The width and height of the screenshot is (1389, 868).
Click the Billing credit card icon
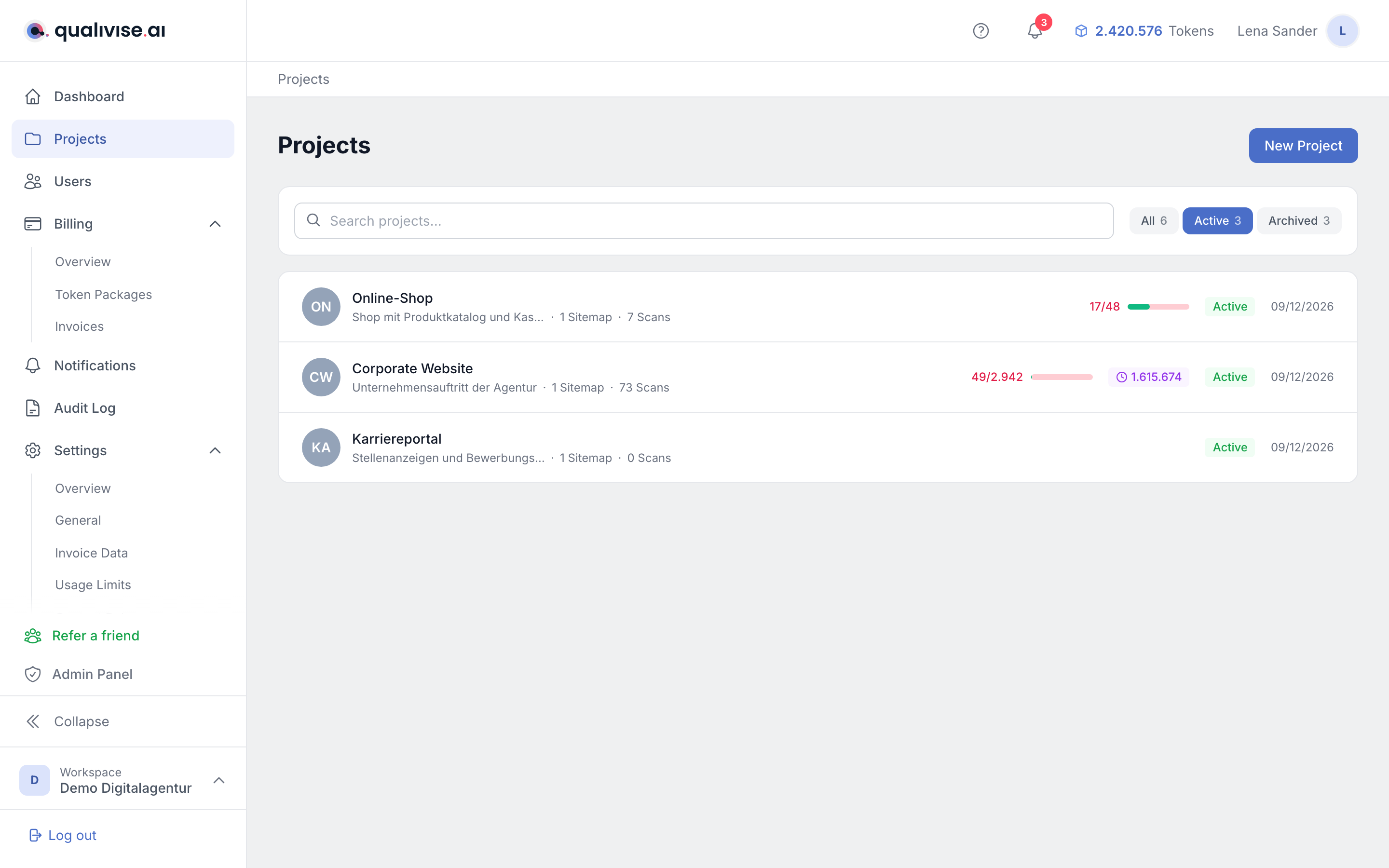coord(33,224)
